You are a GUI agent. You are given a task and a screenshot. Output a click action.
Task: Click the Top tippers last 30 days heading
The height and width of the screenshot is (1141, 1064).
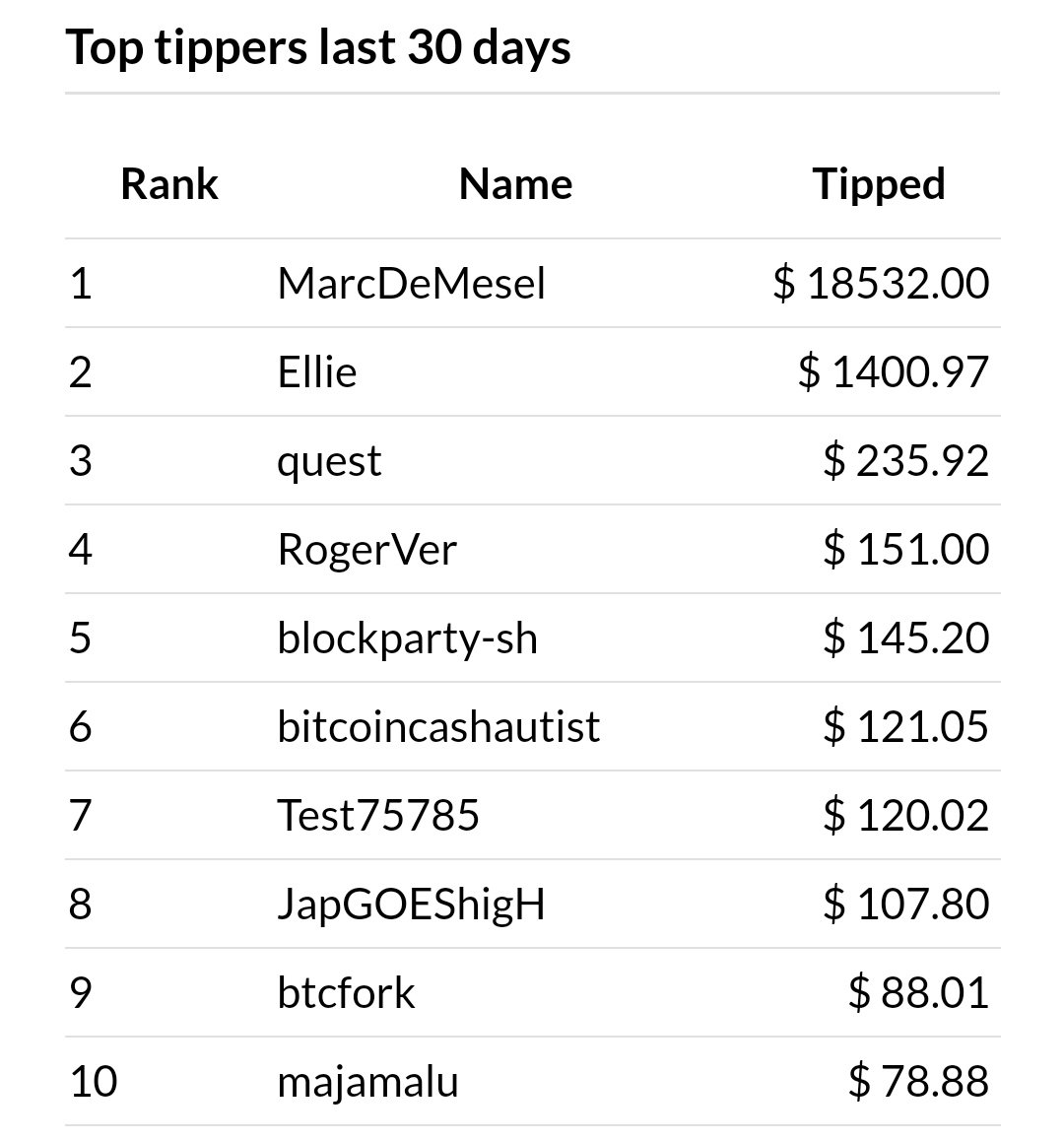[x=318, y=47]
